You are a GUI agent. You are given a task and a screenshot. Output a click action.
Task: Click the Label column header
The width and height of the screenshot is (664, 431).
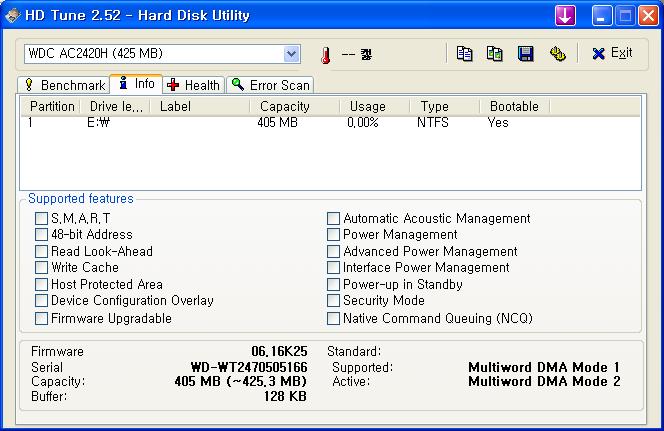[199, 106]
